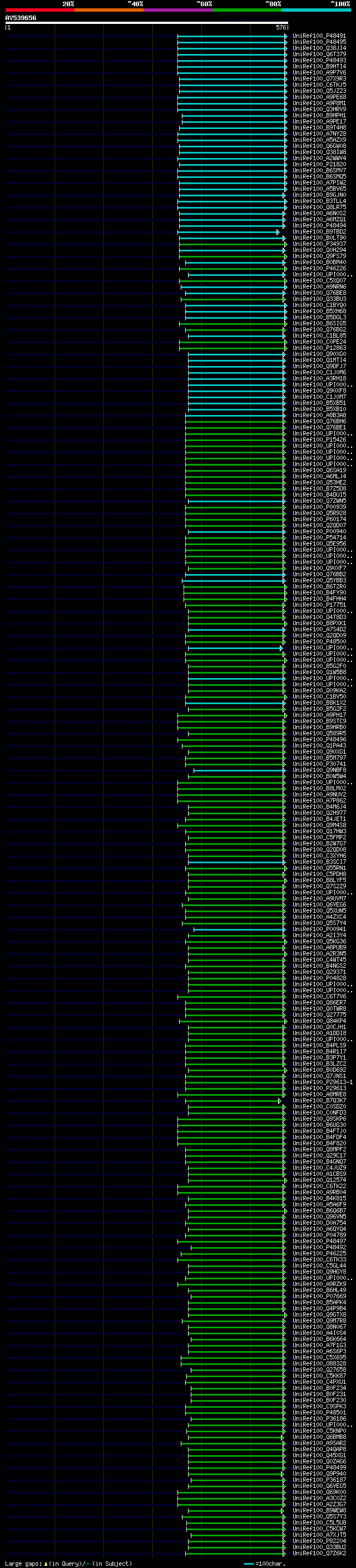Select the UniRef100_O88328 entry
356x1568 pixels.
point(319,1363)
